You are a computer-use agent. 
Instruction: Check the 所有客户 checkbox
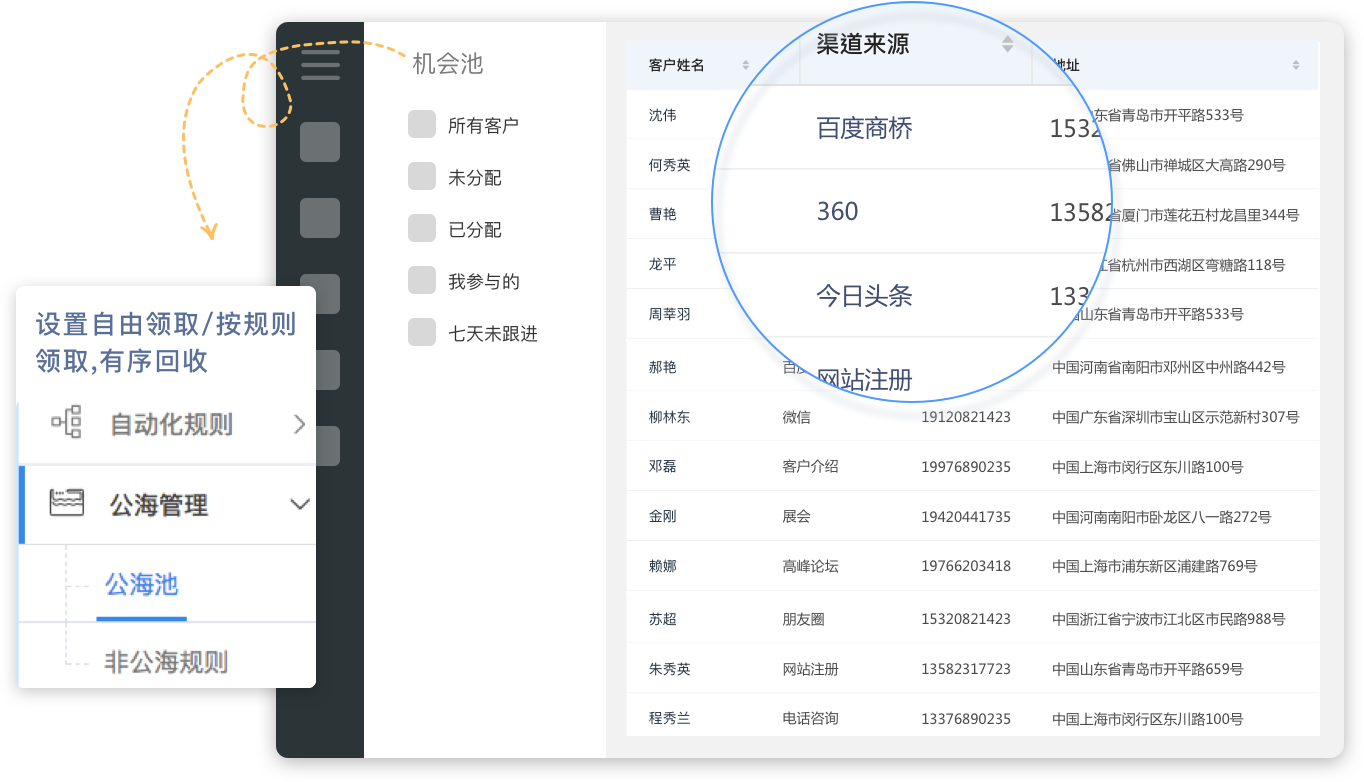(422, 125)
